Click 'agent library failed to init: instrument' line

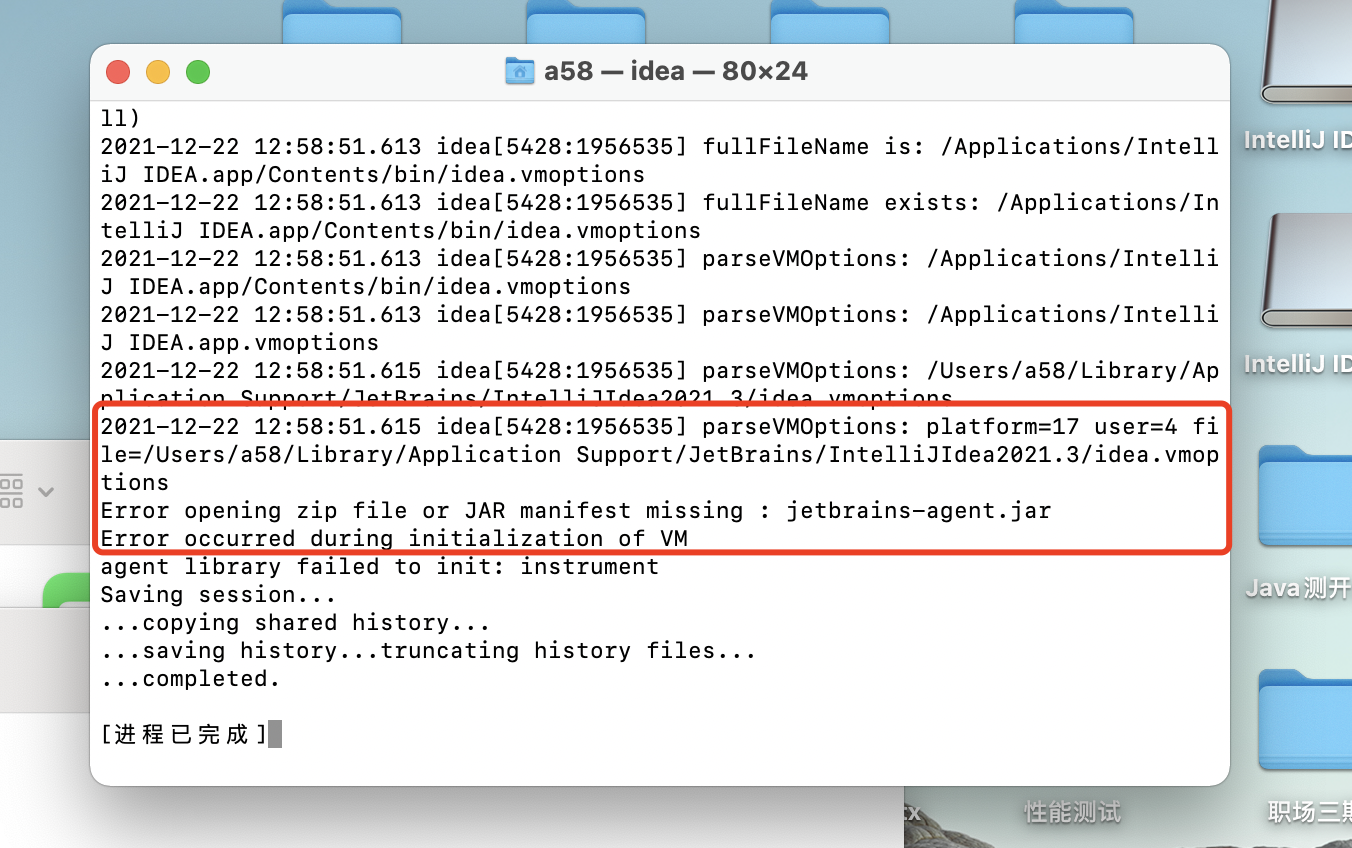[x=380, y=566]
